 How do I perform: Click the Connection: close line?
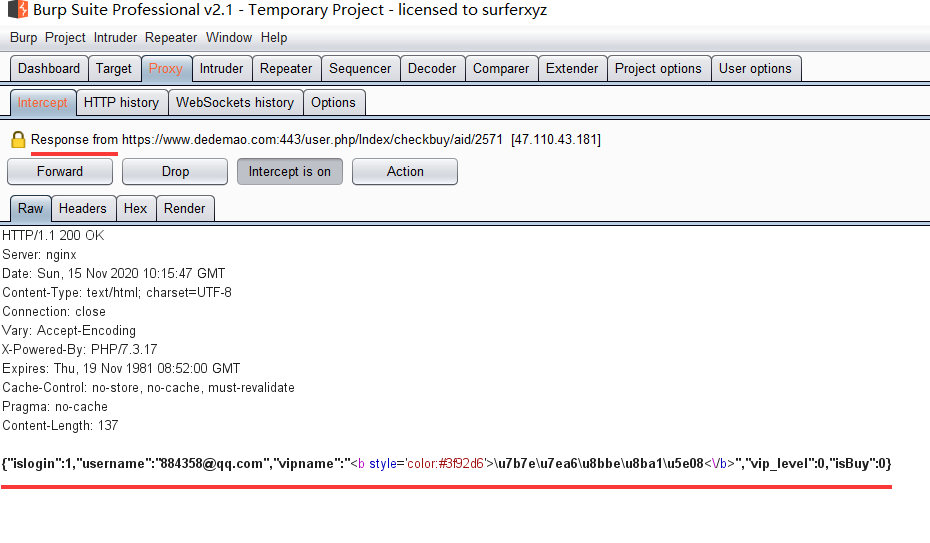point(54,312)
